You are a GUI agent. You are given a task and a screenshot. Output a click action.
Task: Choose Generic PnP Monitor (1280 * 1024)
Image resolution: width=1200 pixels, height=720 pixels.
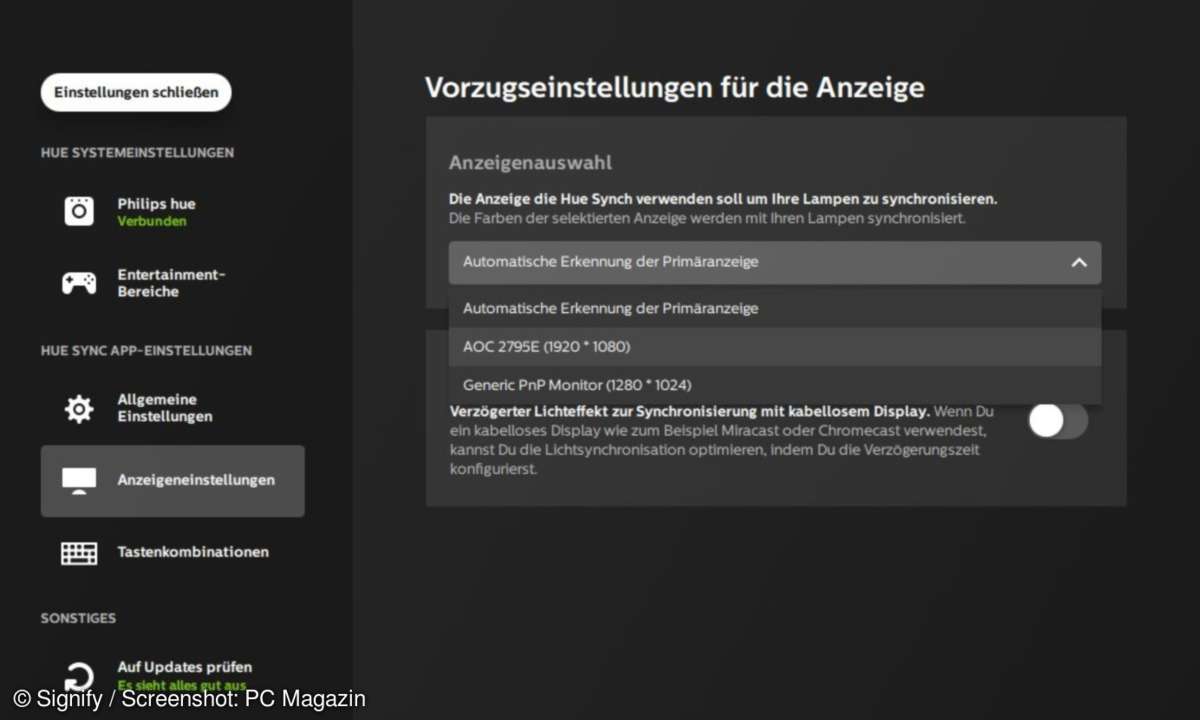click(x=577, y=385)
